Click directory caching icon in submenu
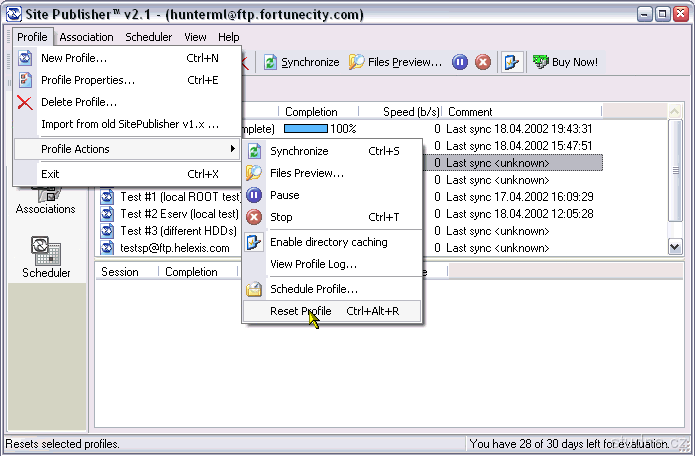The width and height of the screenshot is (695, 456). [254, 242]
